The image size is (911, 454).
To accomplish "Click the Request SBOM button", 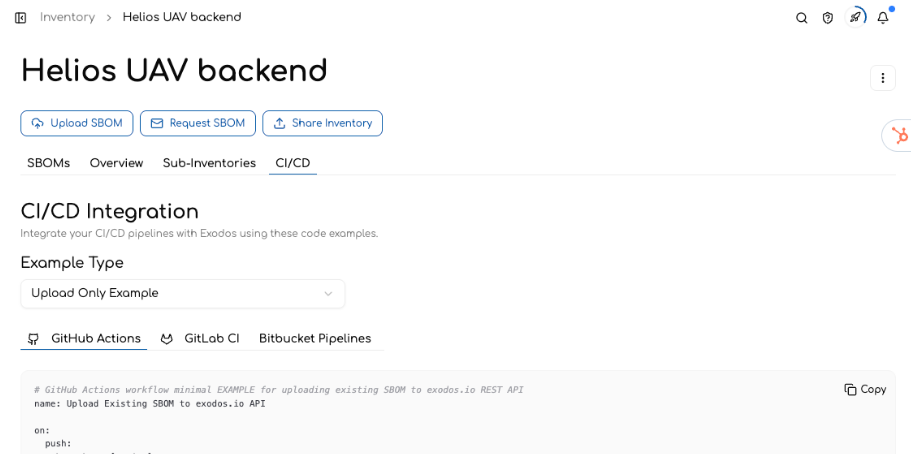I will click(x=198, y=123).
